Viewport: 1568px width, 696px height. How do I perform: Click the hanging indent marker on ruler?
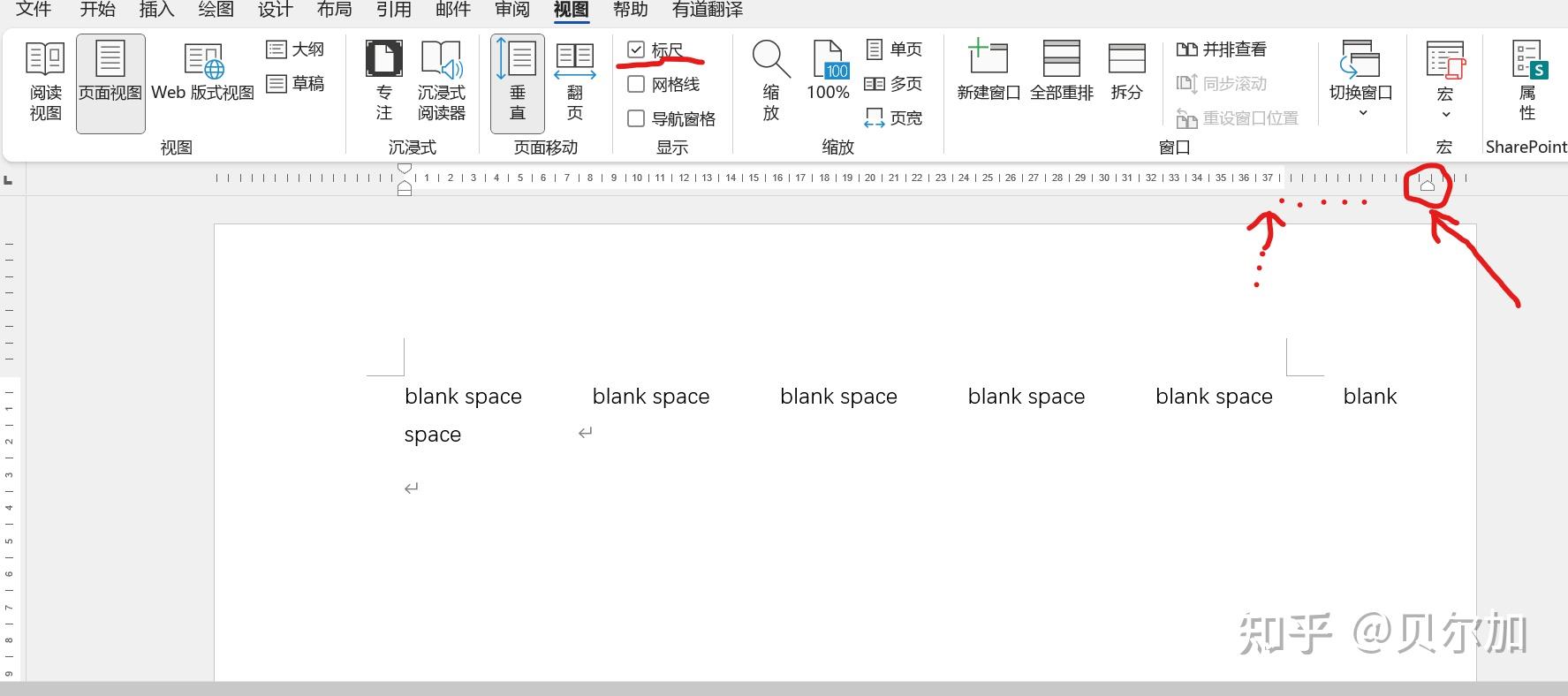405,185
